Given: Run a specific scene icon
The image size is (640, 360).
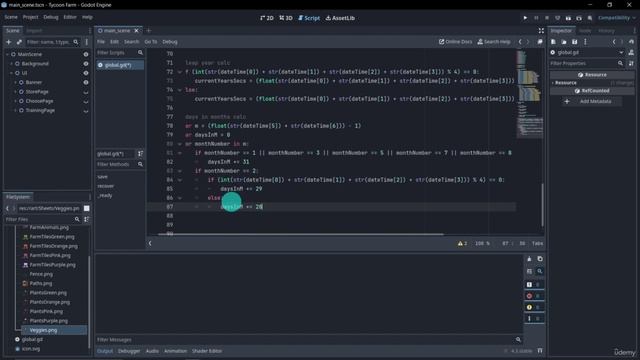Looking at the screenshot, I should coord(579,18).
